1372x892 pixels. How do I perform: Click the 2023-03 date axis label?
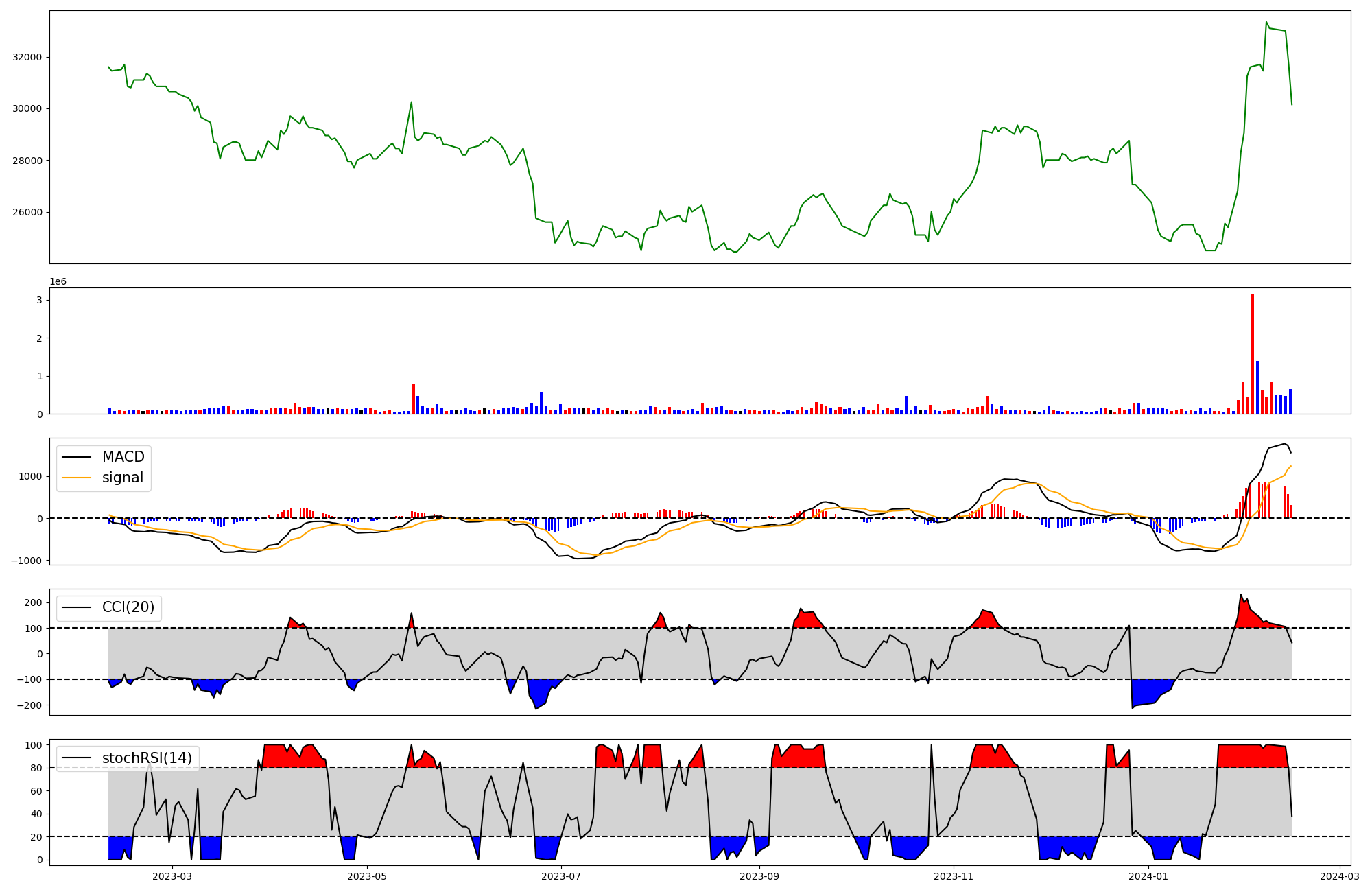point(172,876)
